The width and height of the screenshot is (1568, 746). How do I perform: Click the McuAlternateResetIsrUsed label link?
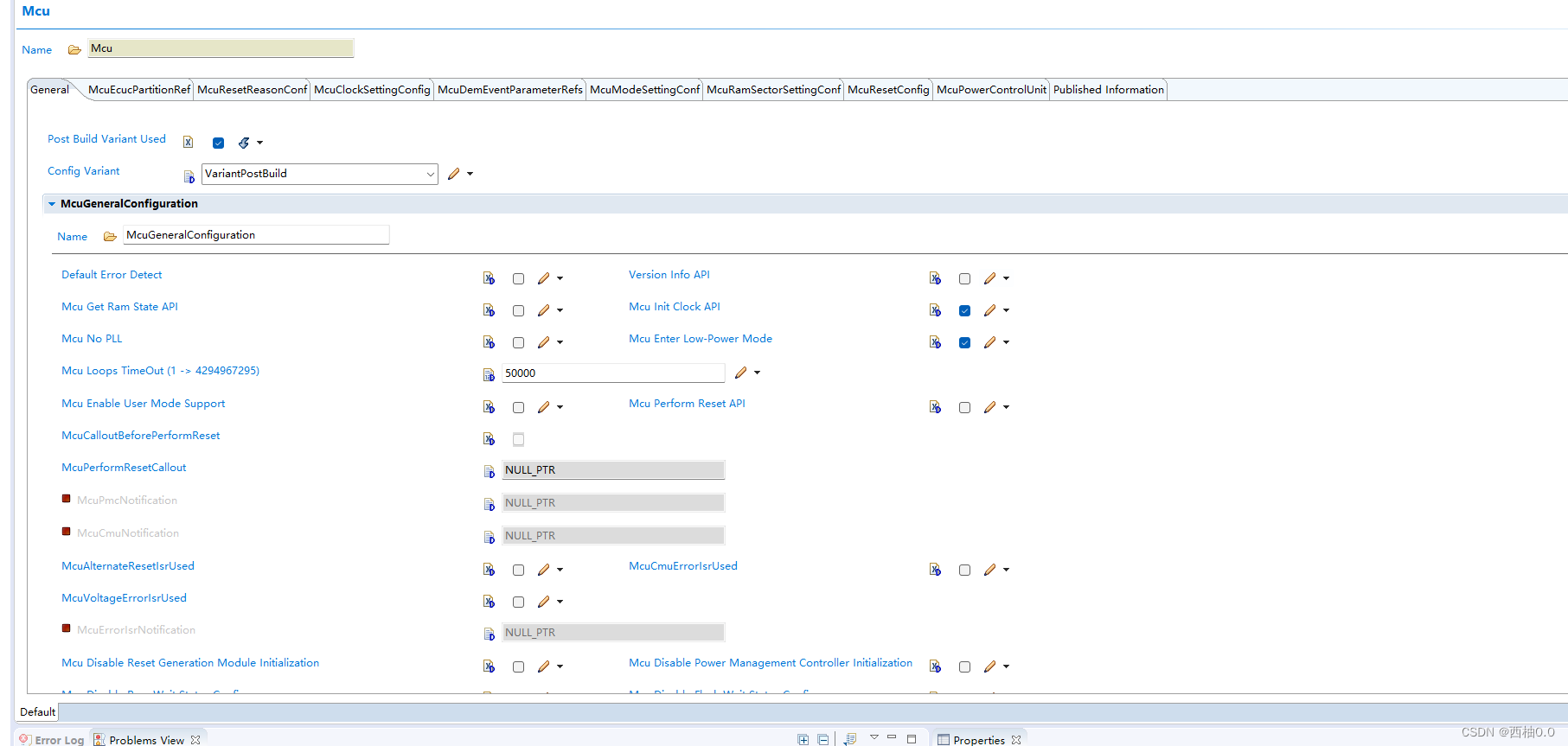[x=128, y=566]
